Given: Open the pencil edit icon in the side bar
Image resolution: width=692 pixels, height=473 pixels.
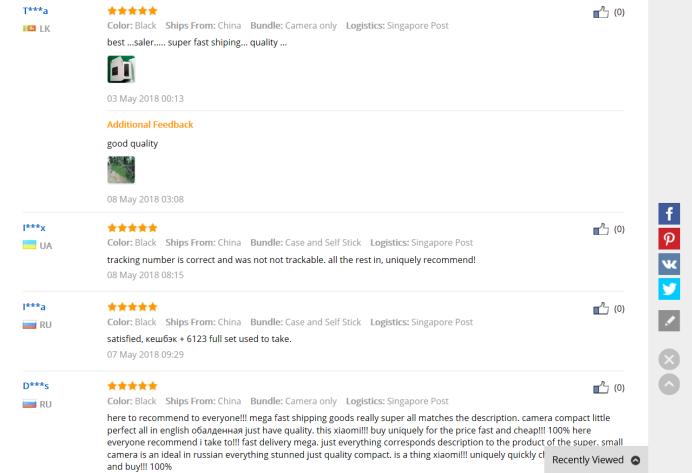Looking at the screenshot, I should click(669, 320).
